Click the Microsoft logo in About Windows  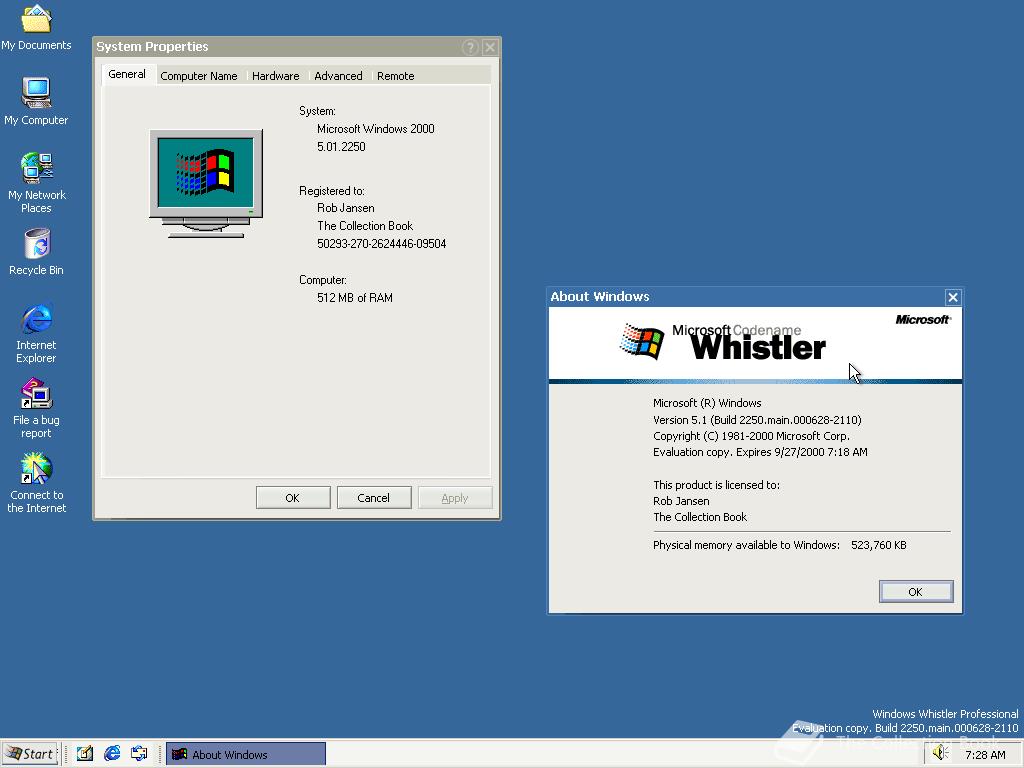click(923, 319)
